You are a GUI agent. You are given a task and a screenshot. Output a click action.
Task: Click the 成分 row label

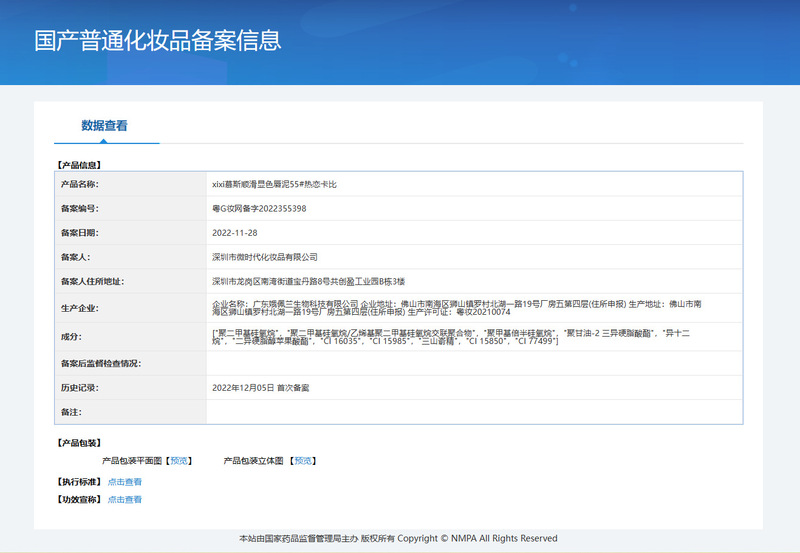[71, 337]
